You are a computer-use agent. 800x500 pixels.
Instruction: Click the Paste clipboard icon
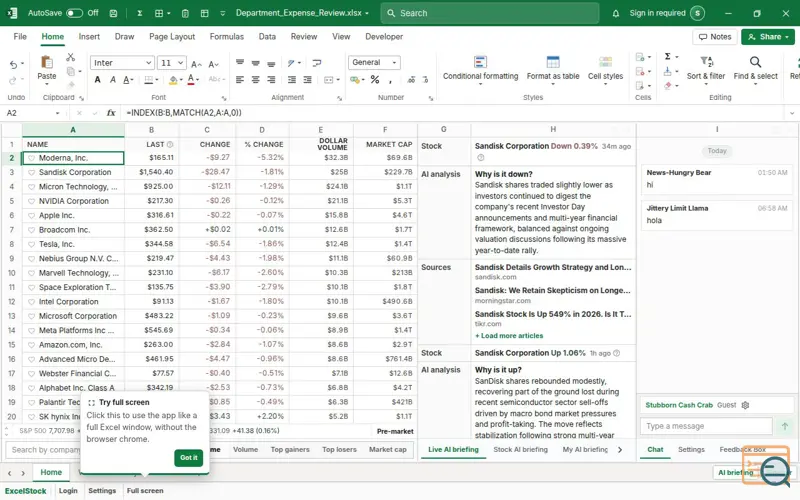tap(46, 62)
